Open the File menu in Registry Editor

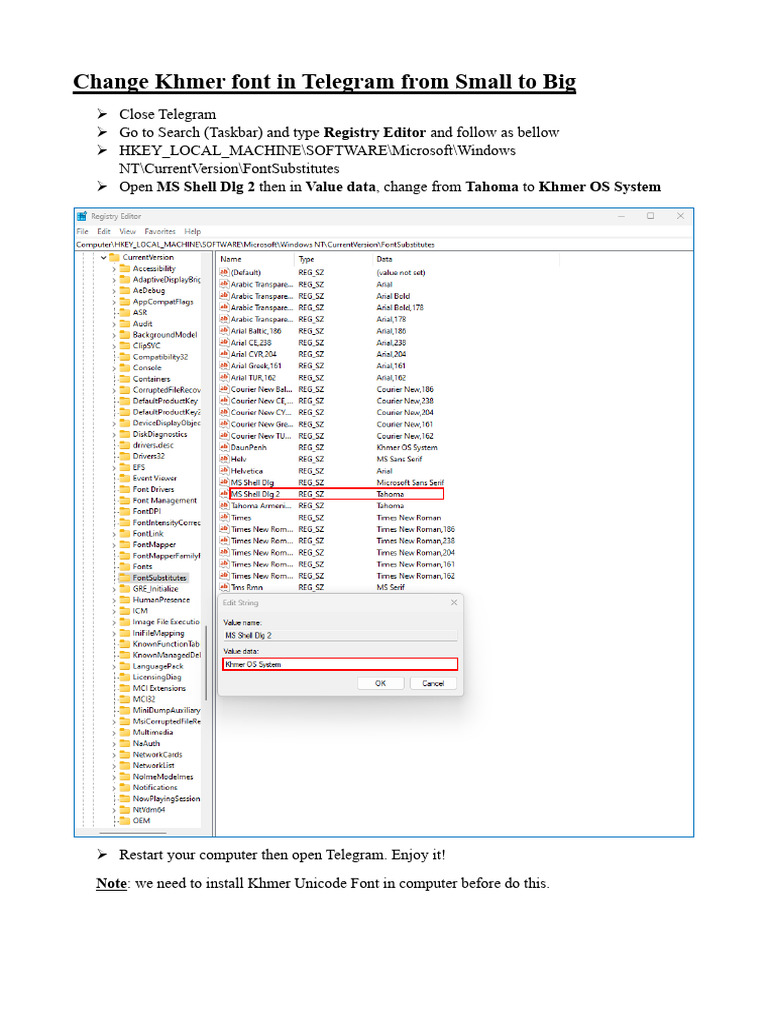(82, 231)
